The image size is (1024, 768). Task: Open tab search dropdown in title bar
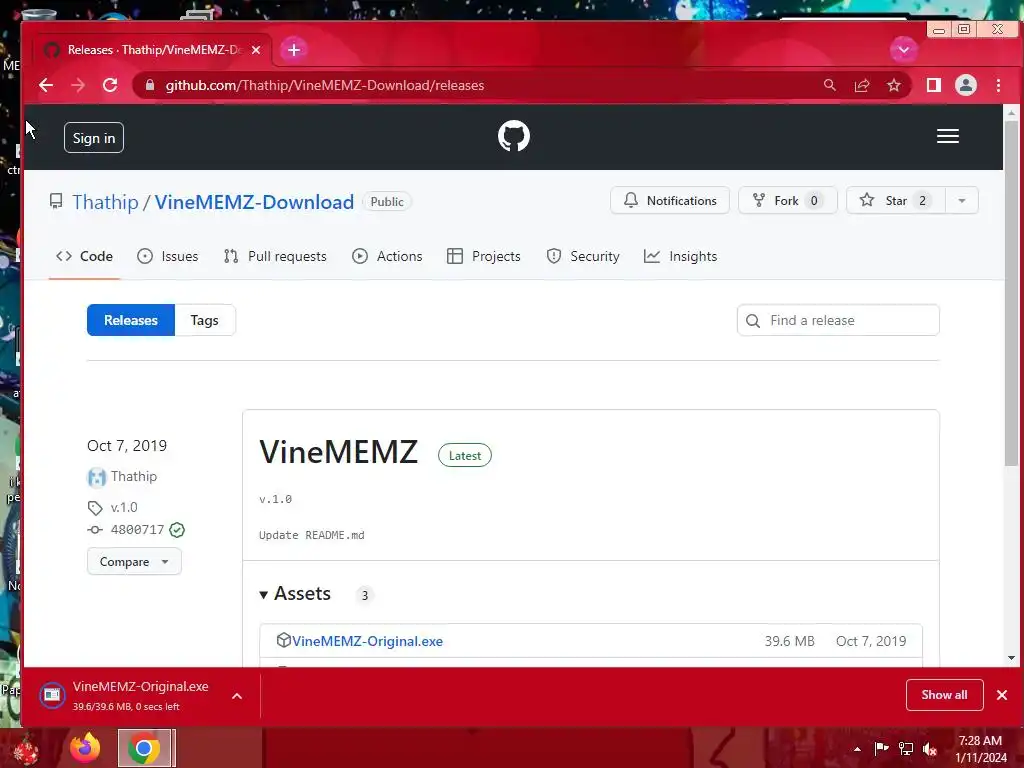point(904,50)
